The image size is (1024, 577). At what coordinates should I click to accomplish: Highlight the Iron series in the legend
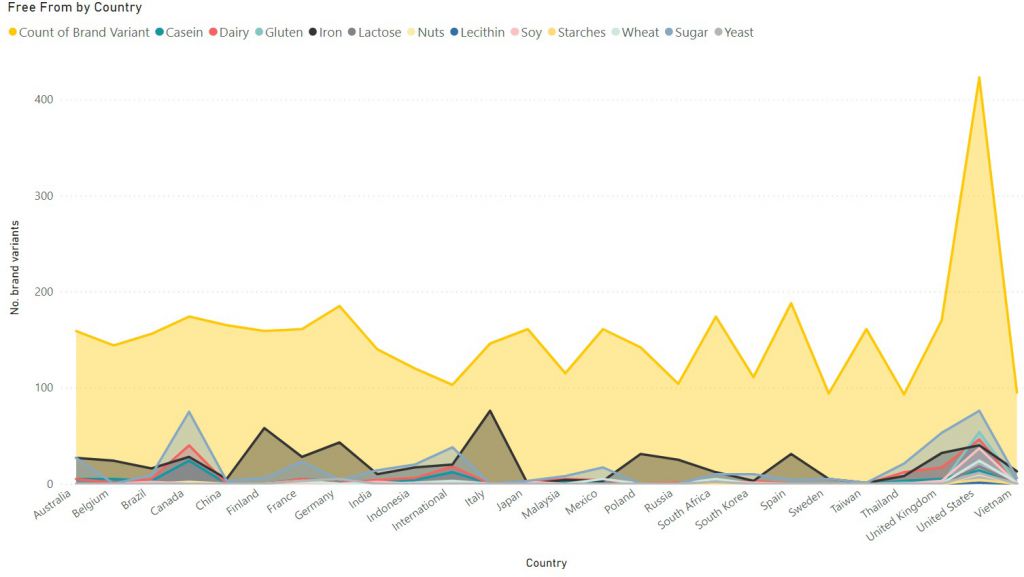point(325,33)
